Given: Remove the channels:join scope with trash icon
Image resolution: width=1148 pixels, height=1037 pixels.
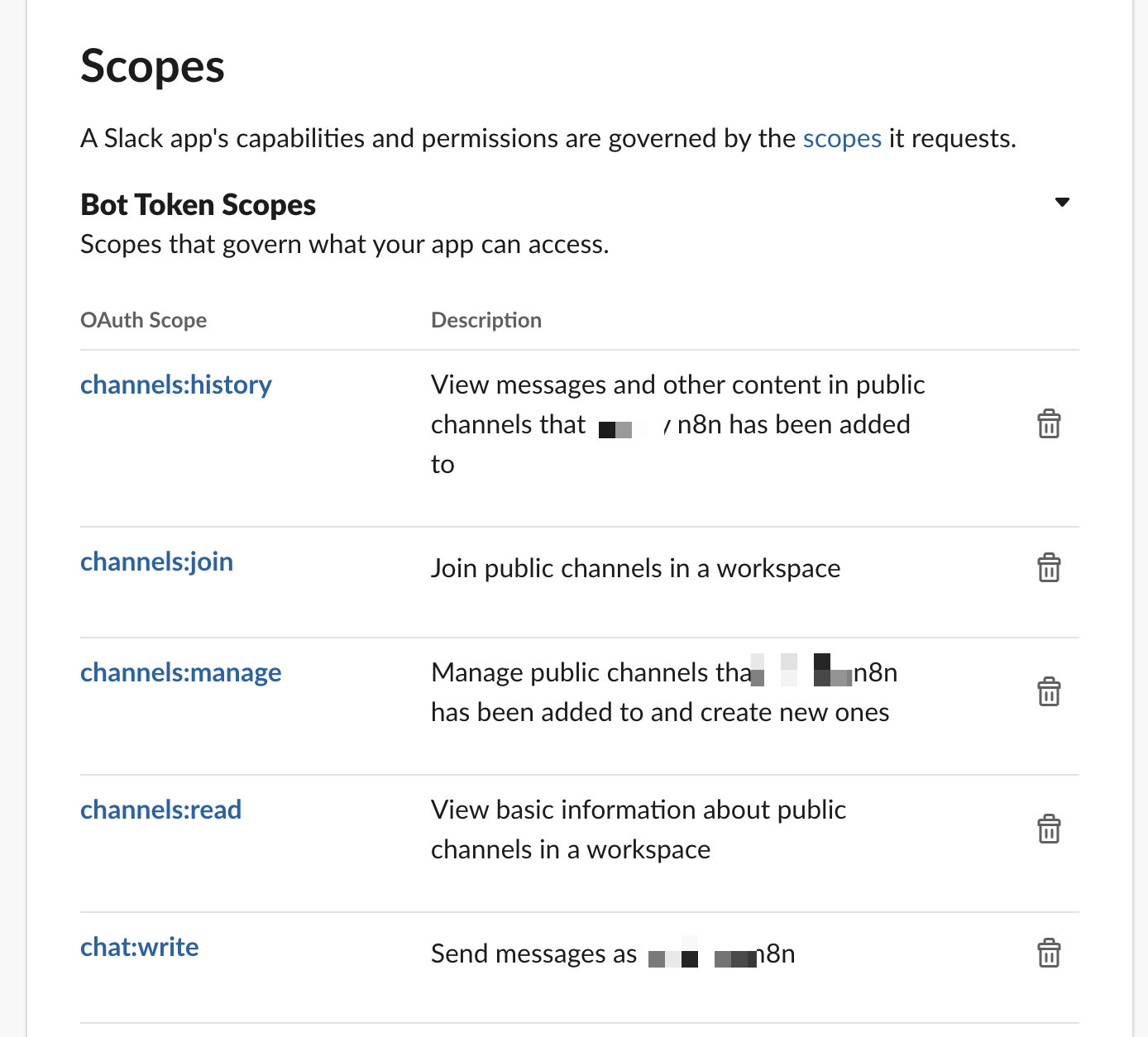Looking at the screenshot, I should pyautogui.click(x=1049, y=568).
